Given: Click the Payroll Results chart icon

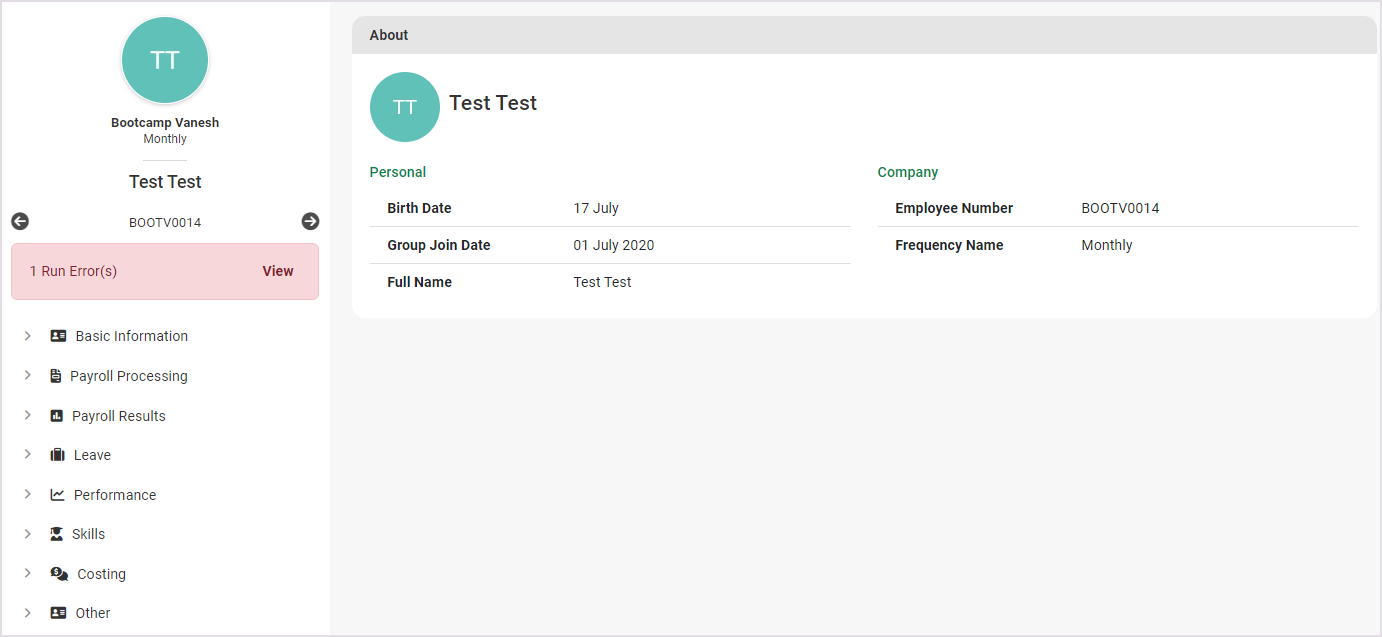Looking at the screenshot, I should tap(57, 416).
